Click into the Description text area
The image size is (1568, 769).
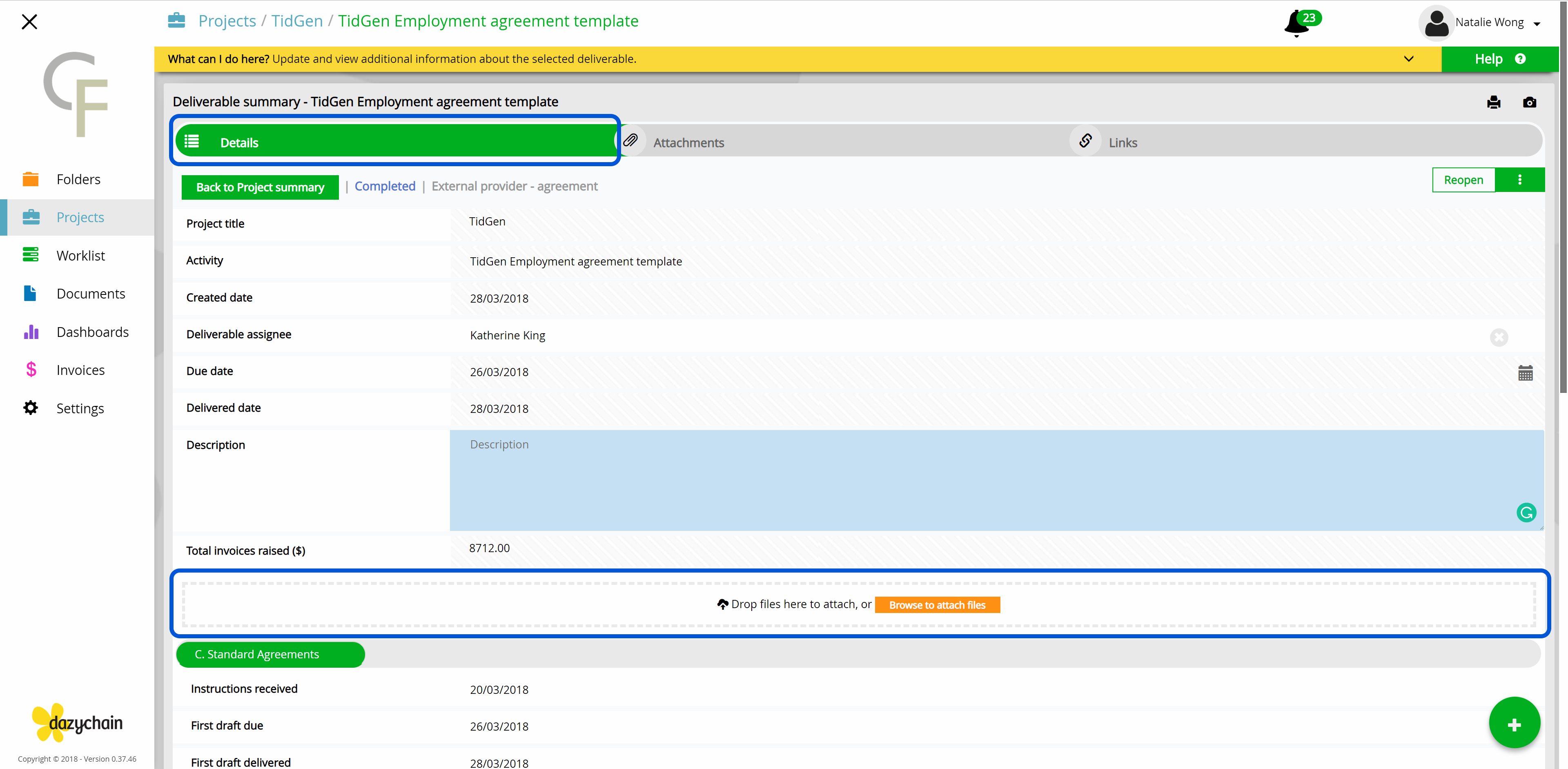[x=996, y=480]
